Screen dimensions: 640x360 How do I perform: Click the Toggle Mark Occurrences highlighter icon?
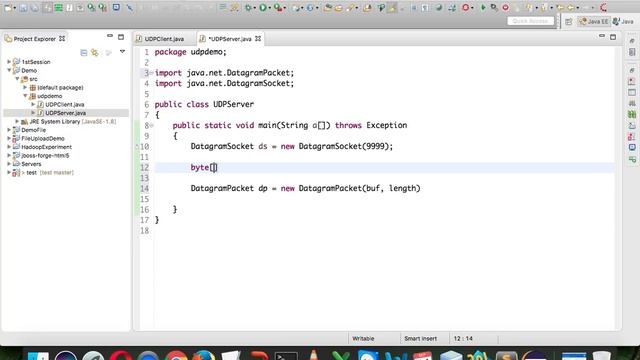point(392,7)
